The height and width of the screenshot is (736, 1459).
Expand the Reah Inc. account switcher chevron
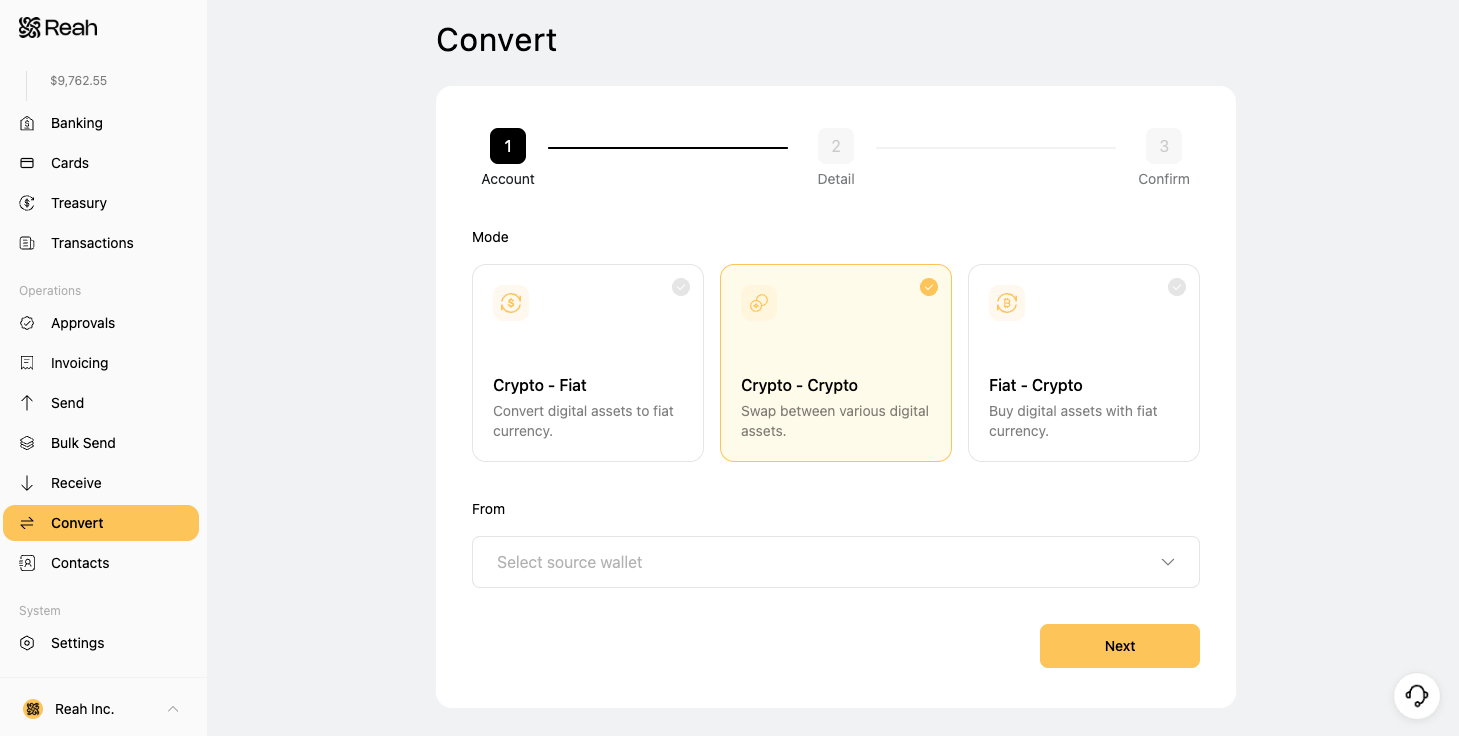173,709
